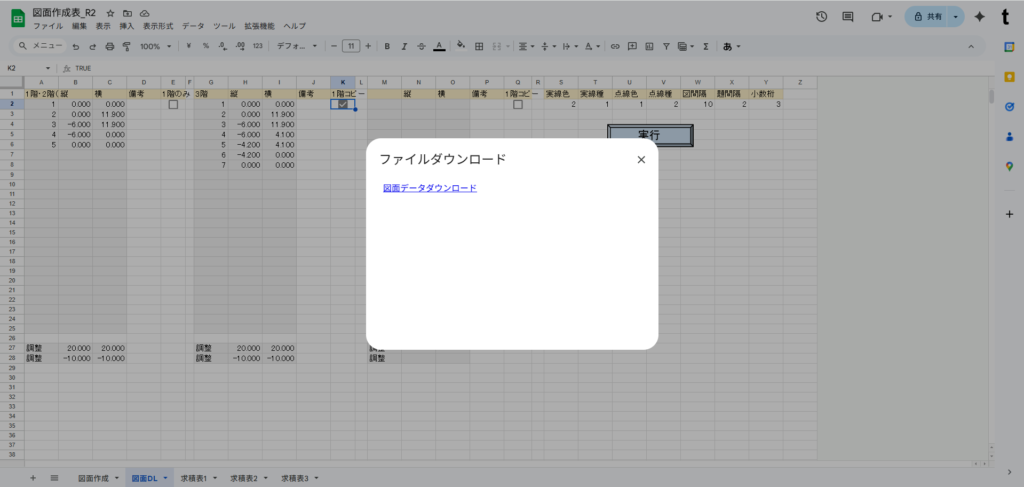Click the 共有 share button
1024x487 pixels.
(927, 17)
